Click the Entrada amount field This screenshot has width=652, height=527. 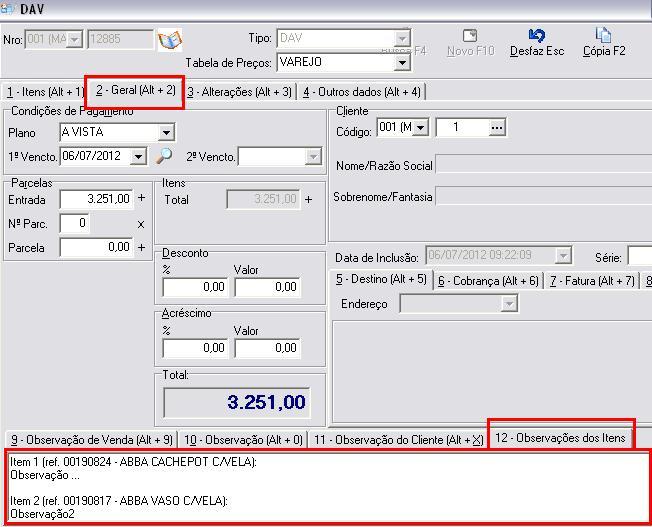pyautogui.click(x=96, y=199)
